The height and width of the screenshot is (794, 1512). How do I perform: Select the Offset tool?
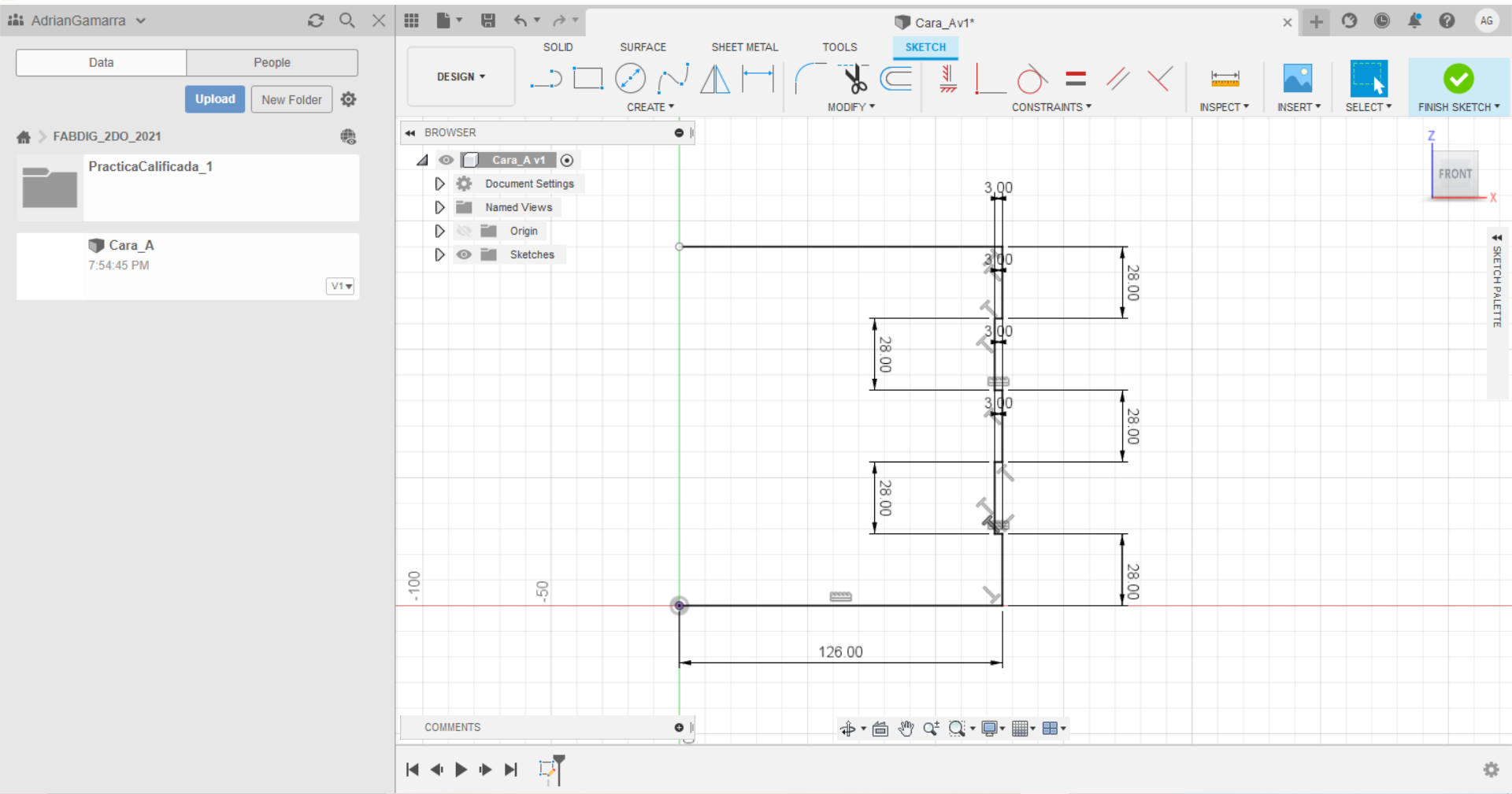(x=896, y=79)
